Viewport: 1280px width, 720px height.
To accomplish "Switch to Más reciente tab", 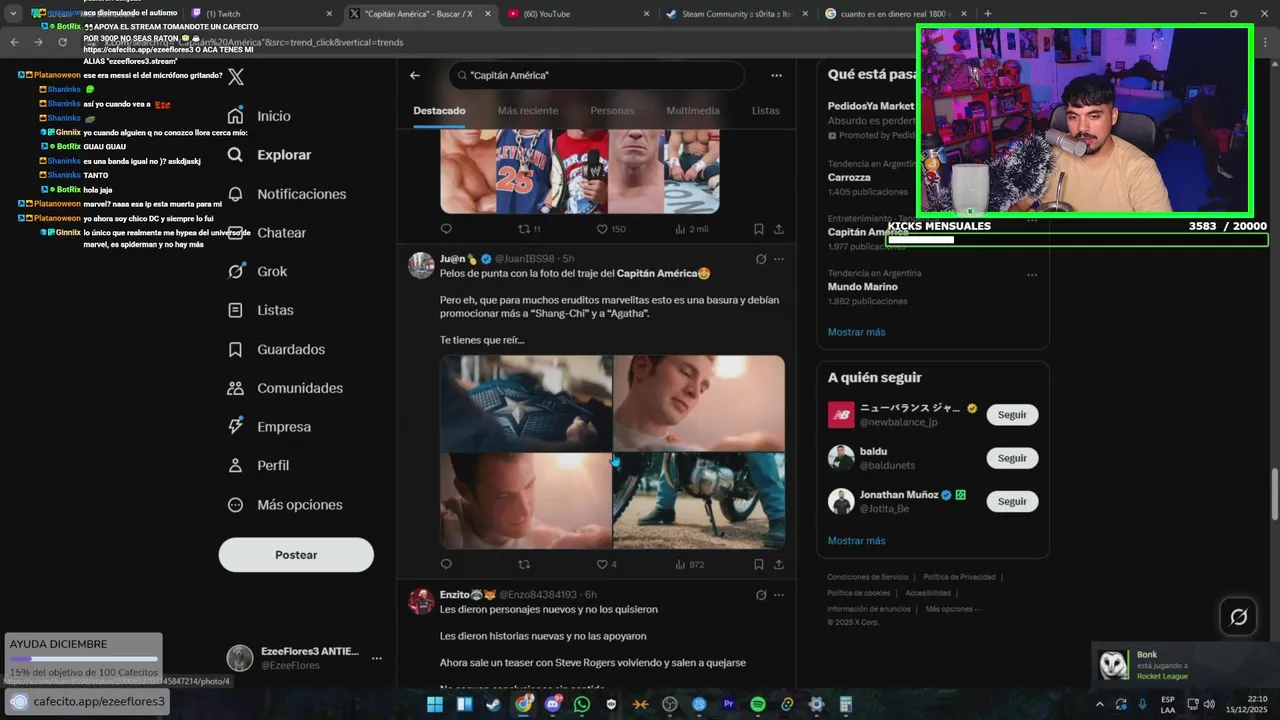I will (528, 111).
